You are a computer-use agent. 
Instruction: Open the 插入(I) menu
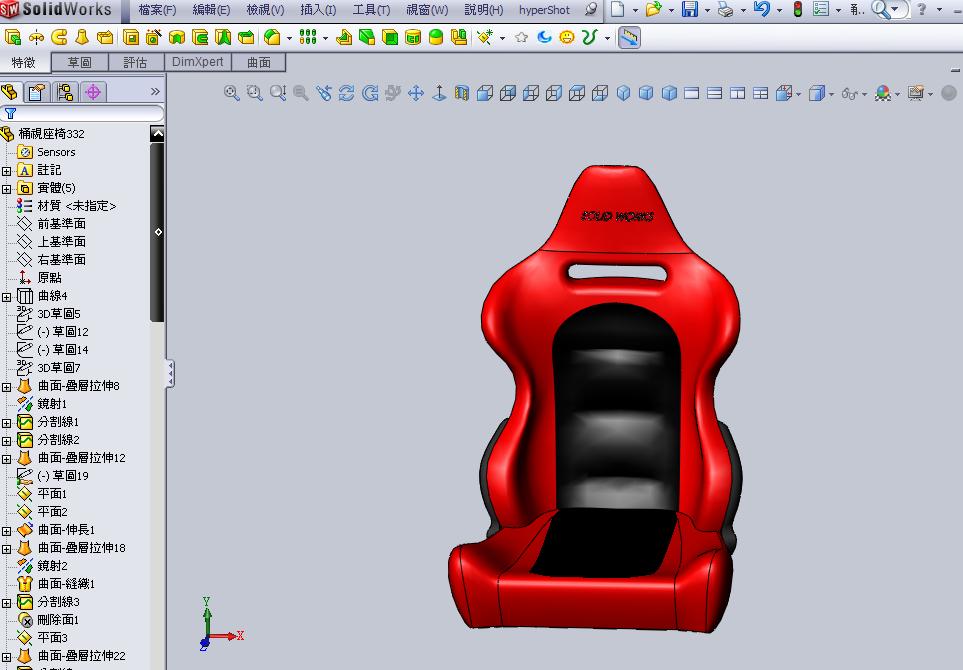pos(318,10)
